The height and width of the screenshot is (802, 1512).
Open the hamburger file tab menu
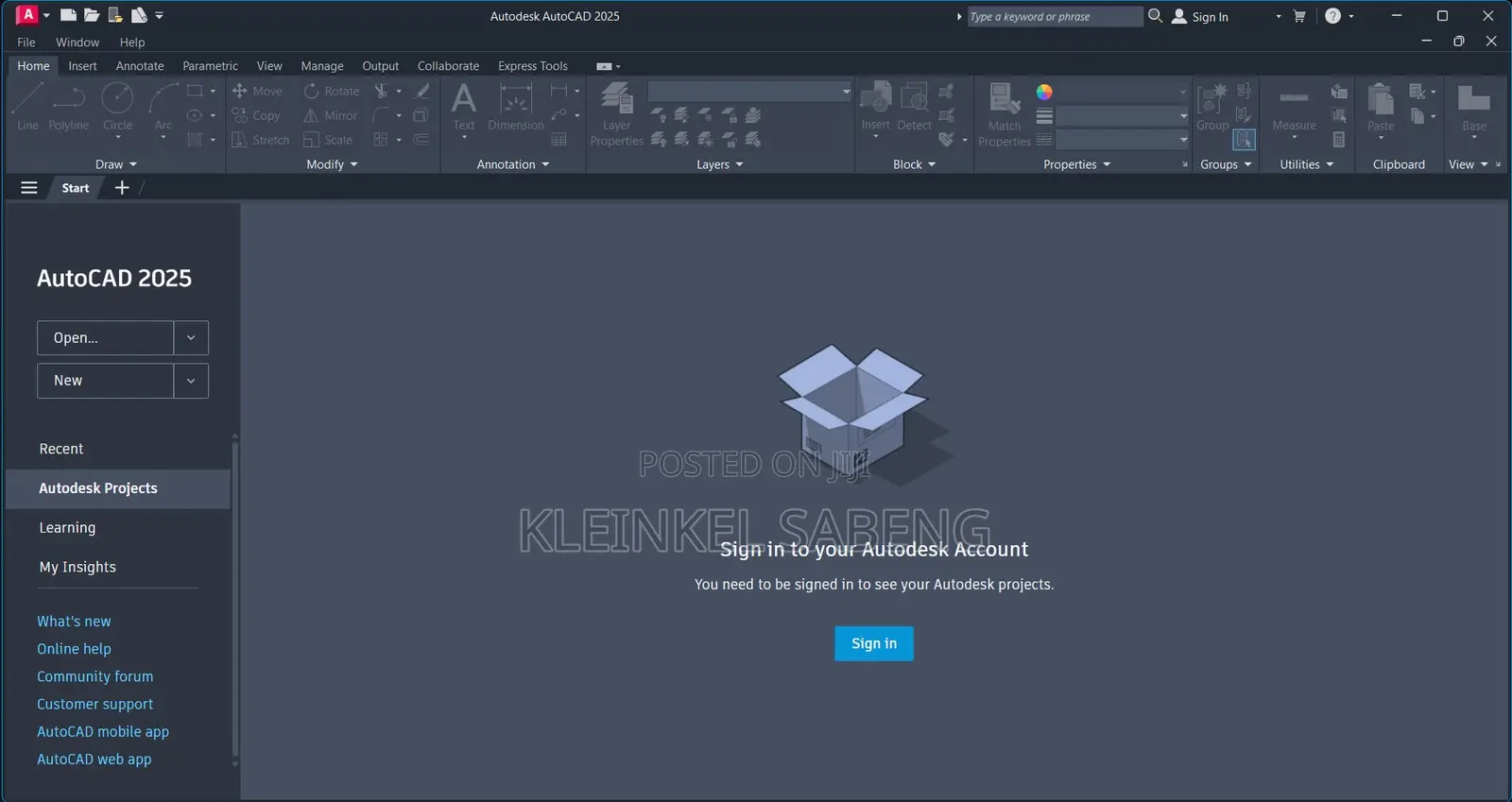pos(29,188)
